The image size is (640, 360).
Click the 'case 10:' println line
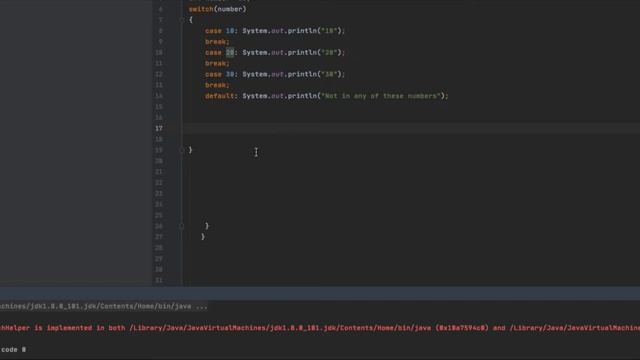275,31
